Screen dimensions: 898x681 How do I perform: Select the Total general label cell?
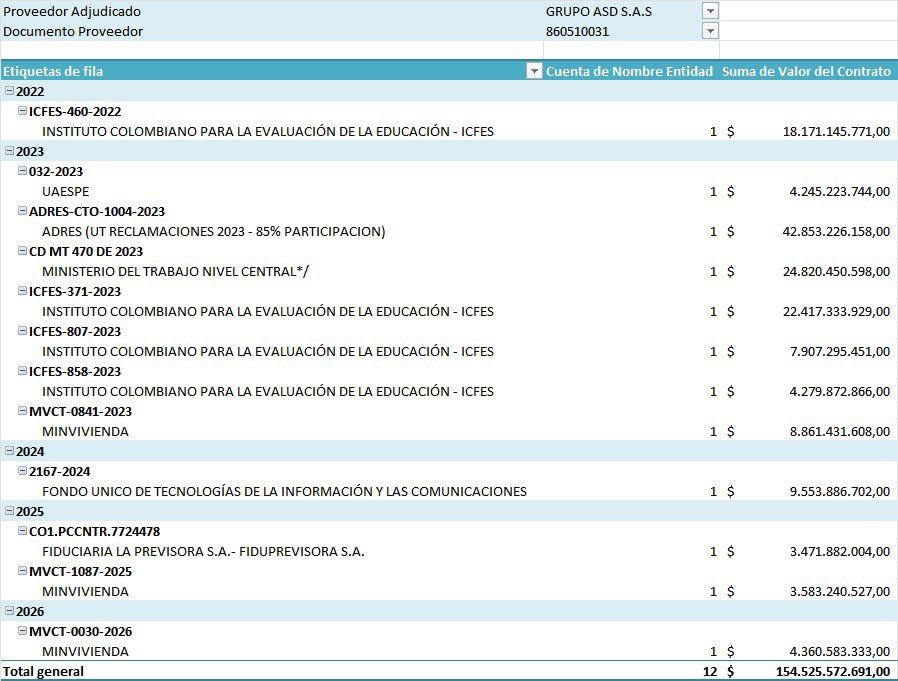point(272,671)
